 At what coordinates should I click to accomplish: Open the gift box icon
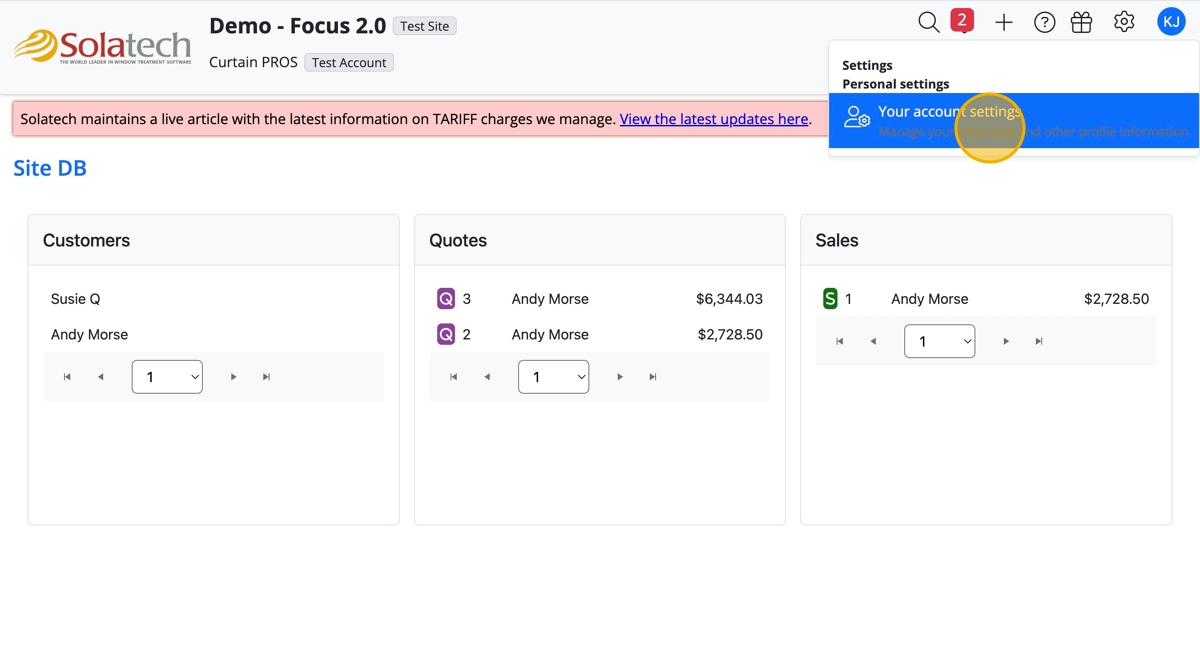click(x=1081, y=22)
